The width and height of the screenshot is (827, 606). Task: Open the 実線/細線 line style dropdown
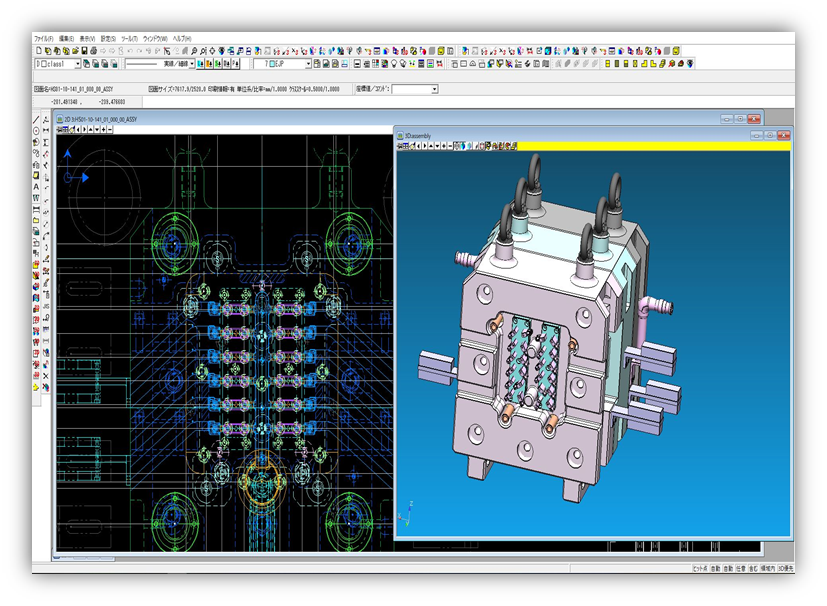tap(192, 63)
